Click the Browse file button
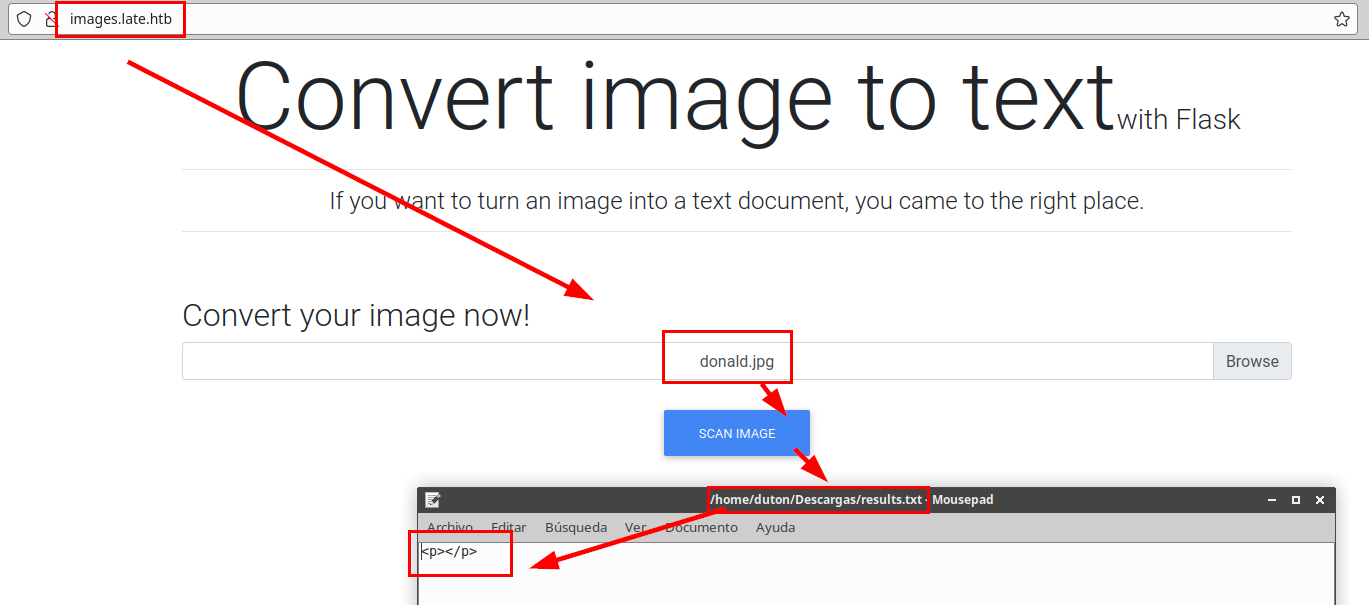The width and height of the screenshot is (1369, 605). (1252, 361)
